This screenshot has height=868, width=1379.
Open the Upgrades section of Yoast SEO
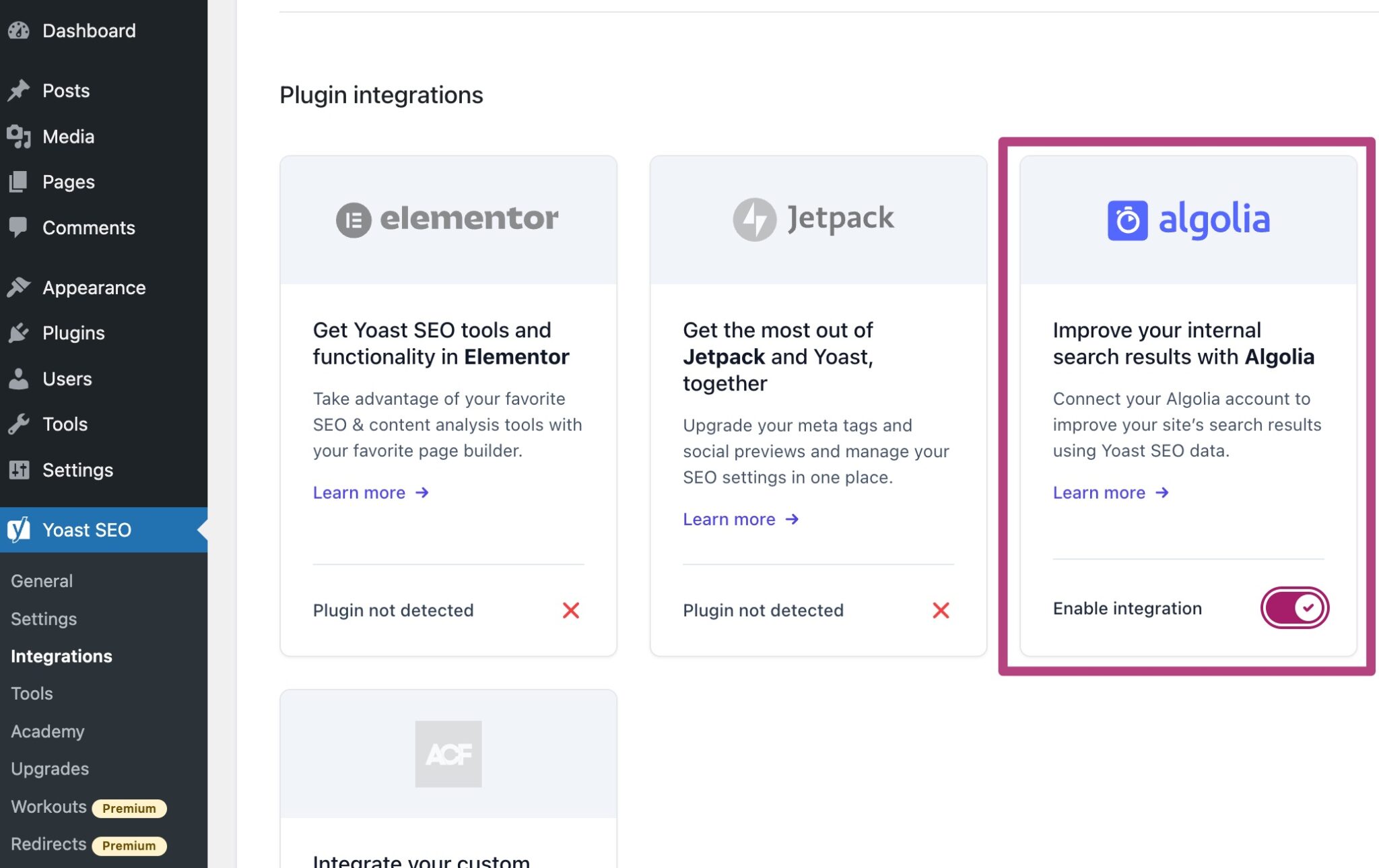pyautogui.click(x=49, y=768)
